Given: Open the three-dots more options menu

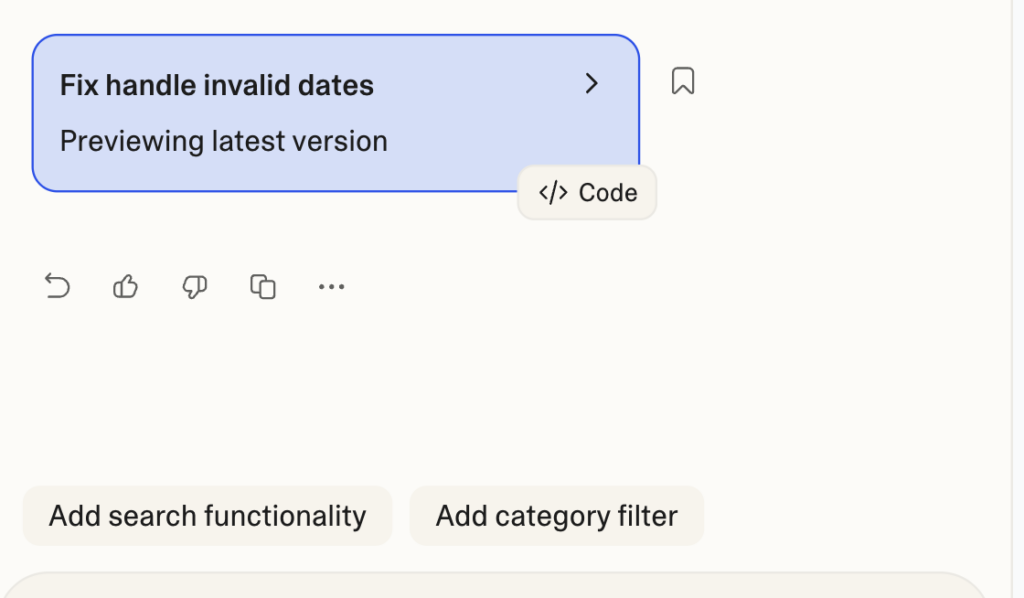Looking at the screenshot, I should [331, 287].
